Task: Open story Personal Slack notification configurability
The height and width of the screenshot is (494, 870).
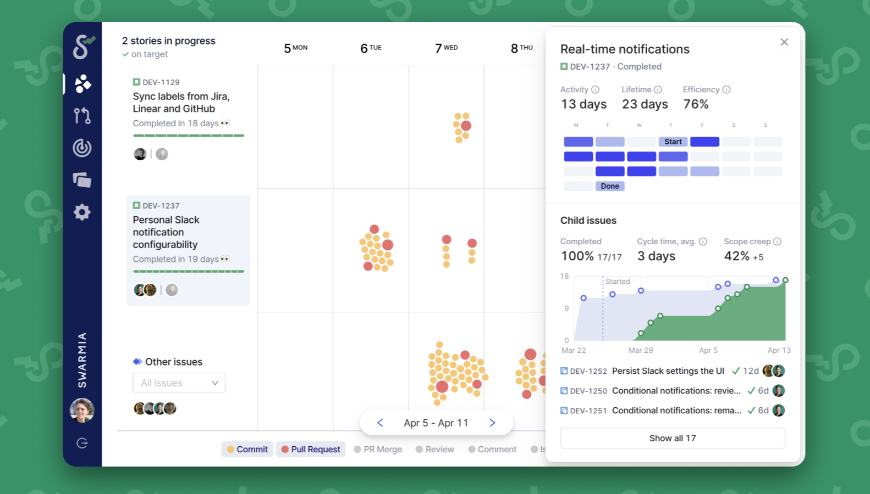Action: pyautogui.click(x=166, y=232)
